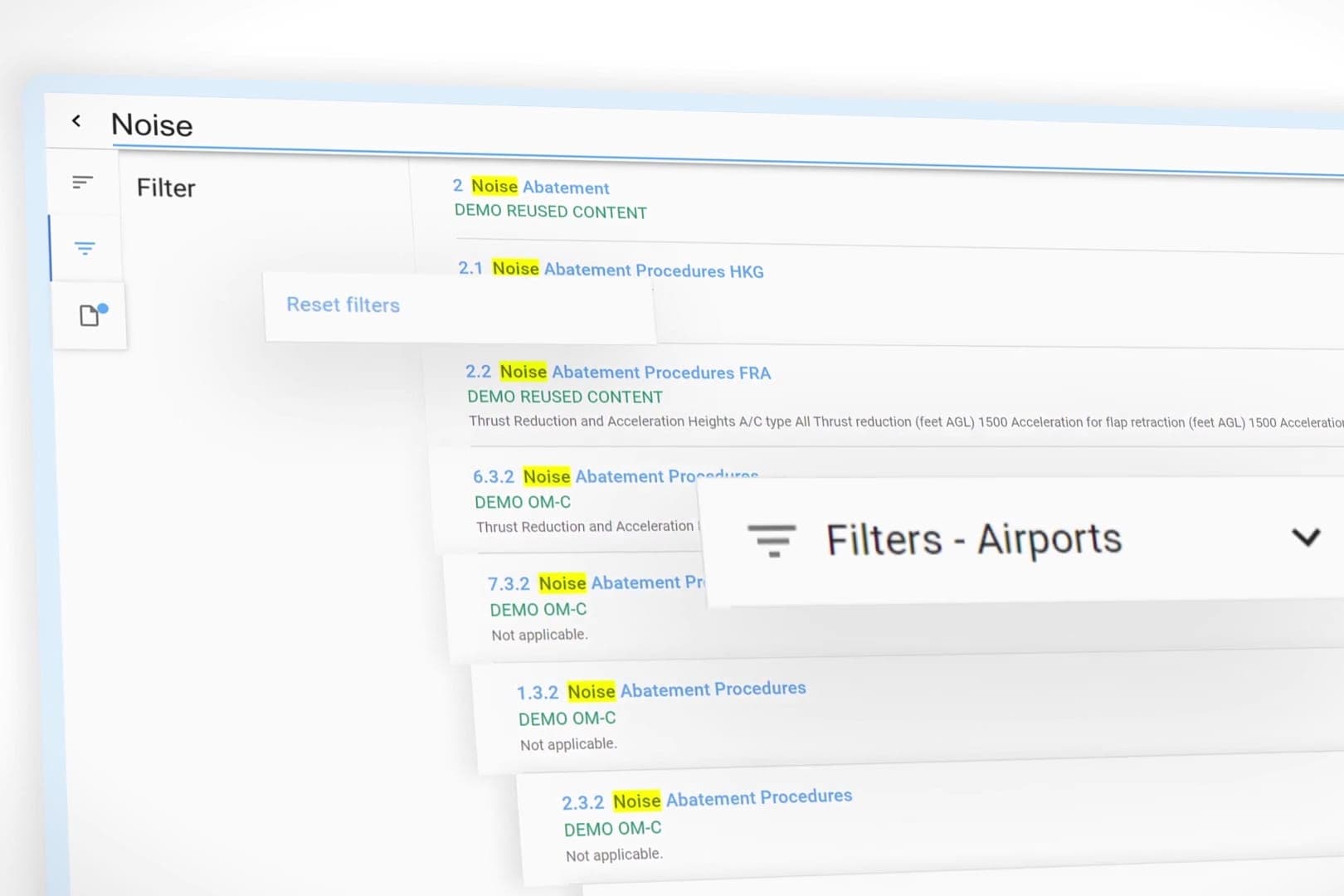Viewport: 1344px width, 896px height.
Task: Open 2.1 Noise Abatement Procedures HKG
Action: click(626, 270)
